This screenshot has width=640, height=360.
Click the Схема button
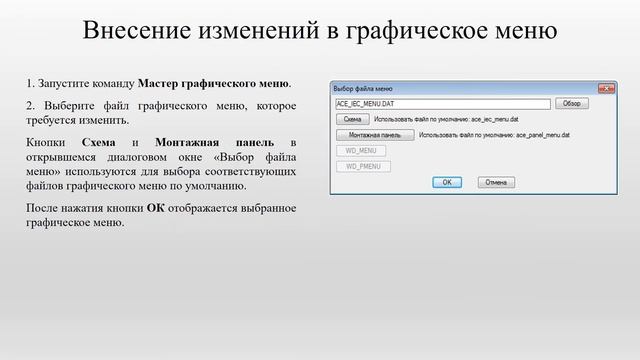[353, 119]
